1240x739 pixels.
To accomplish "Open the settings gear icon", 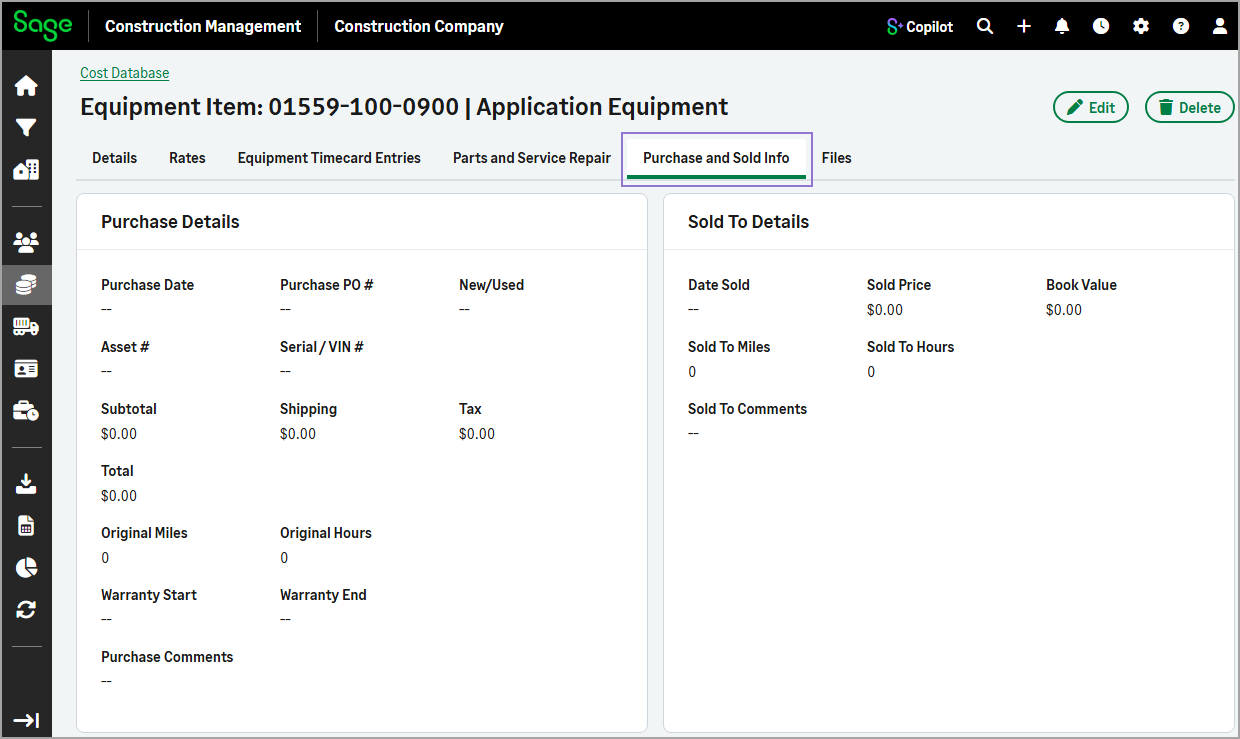I will point(1141,27).
